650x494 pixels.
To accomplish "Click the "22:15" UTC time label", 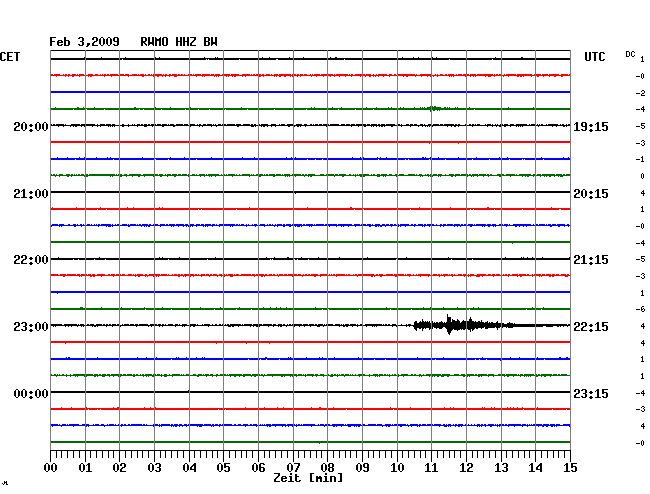I will click(591, 327).
